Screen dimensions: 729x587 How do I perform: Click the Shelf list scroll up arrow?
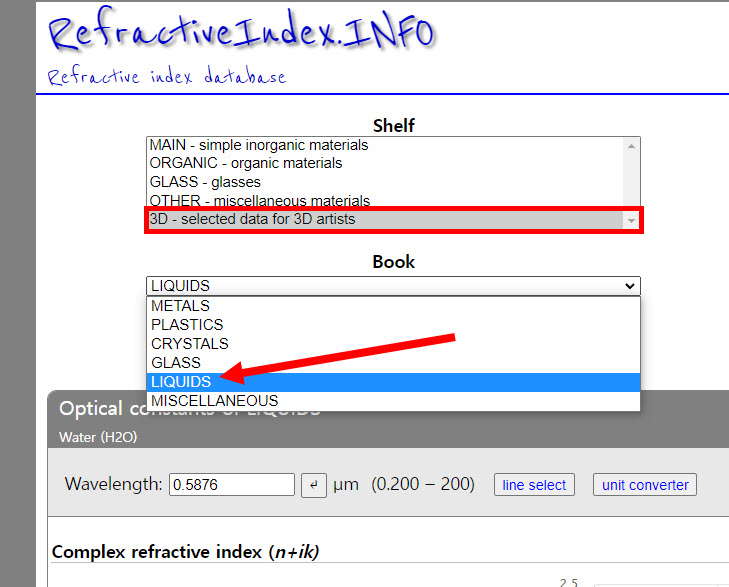click(631, 146)
